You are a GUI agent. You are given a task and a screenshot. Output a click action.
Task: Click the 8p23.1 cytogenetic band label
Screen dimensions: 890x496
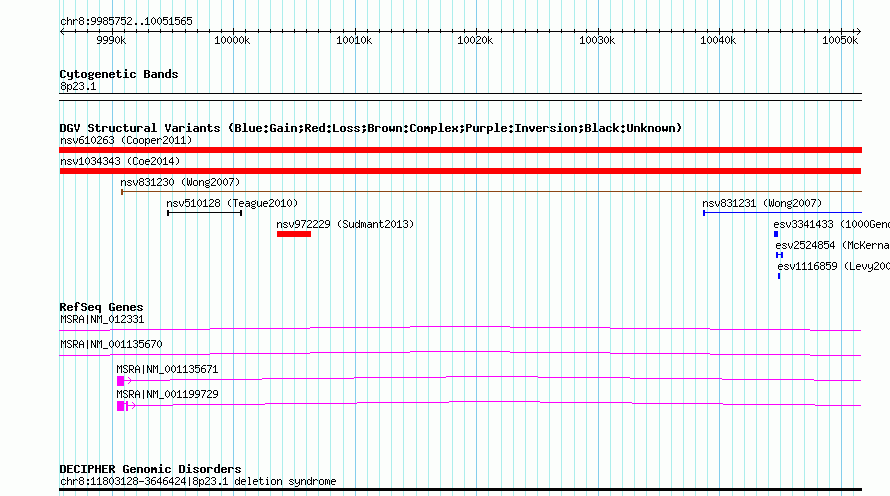(x=78, y=86)
